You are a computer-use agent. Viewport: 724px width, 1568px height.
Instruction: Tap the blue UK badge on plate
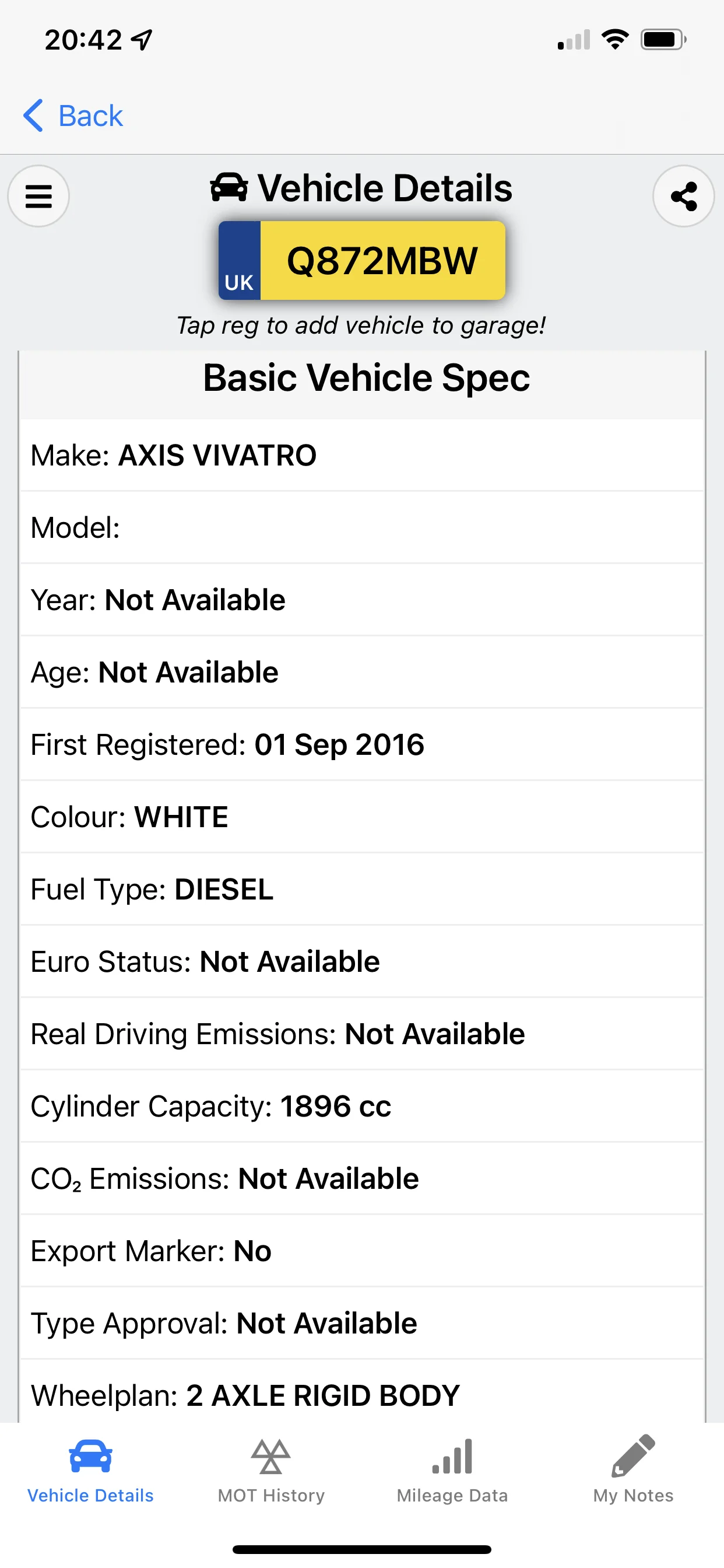coord(240,261)
